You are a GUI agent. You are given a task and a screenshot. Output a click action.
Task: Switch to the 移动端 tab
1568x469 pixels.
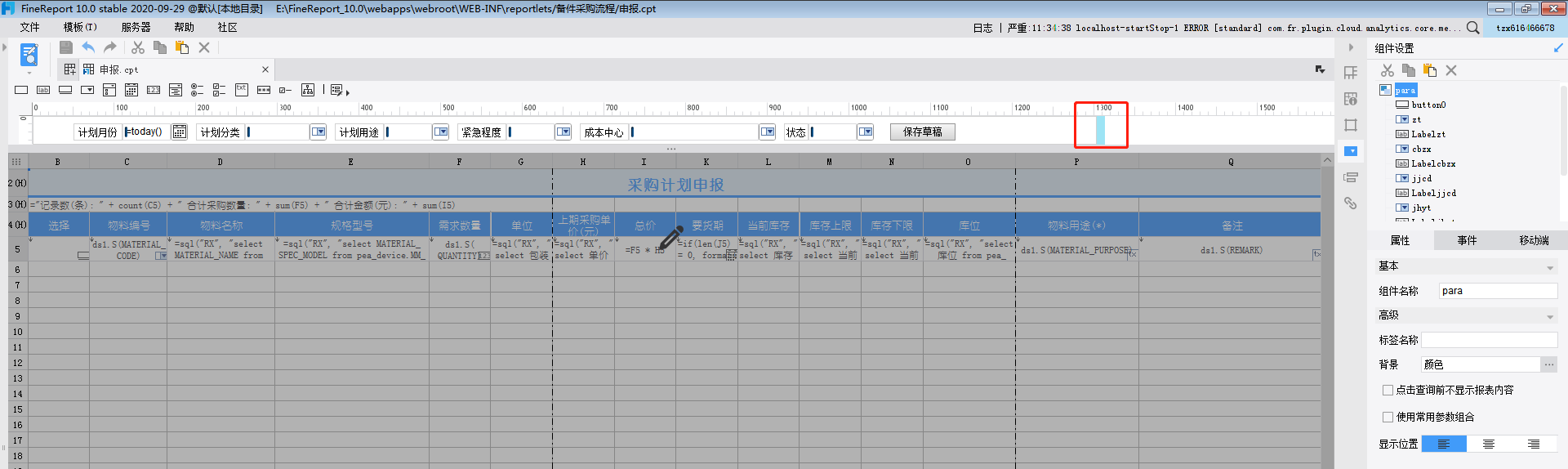click(x=1534, y=240)
